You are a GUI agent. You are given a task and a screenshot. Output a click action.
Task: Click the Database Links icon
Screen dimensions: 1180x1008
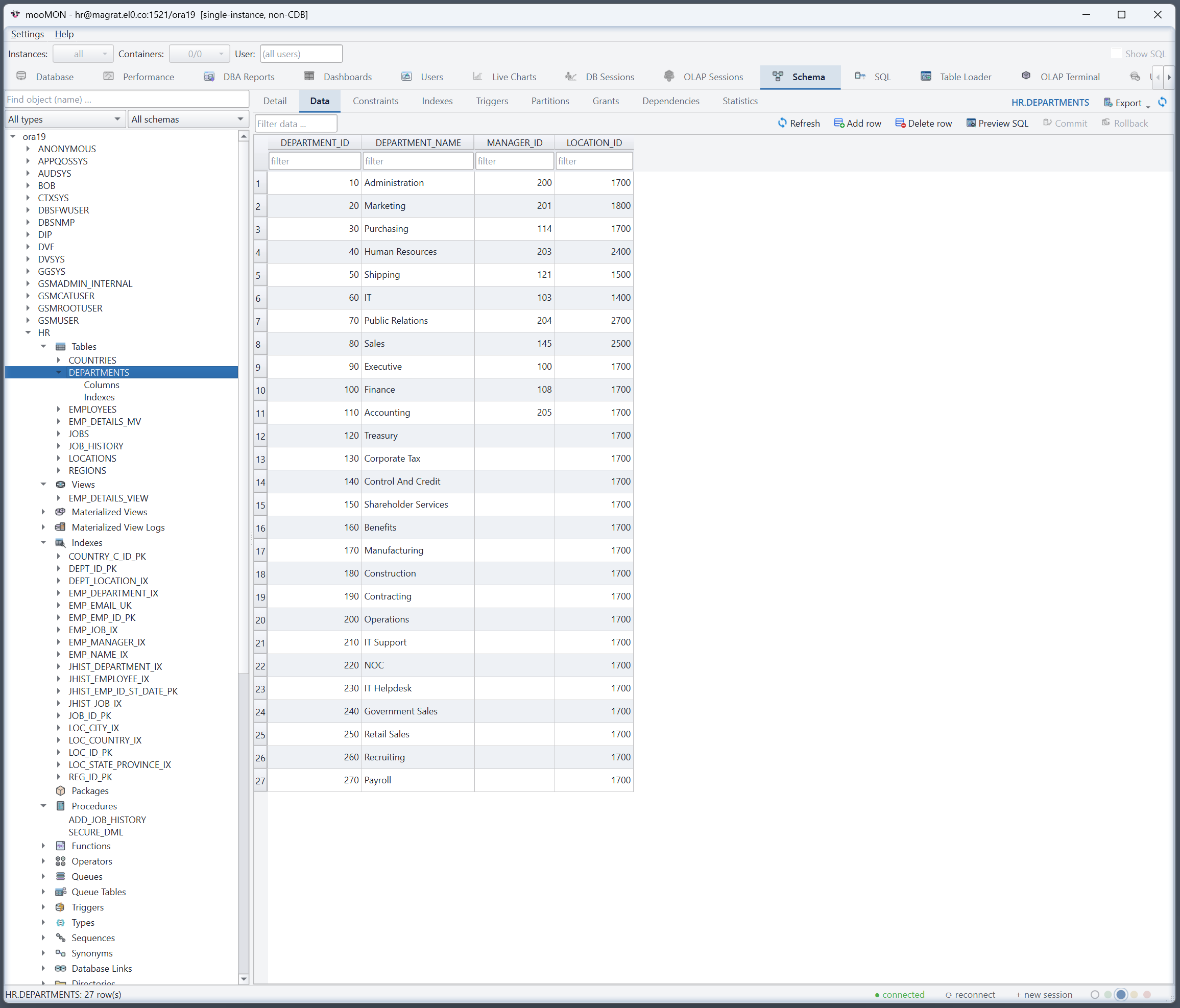60,968
